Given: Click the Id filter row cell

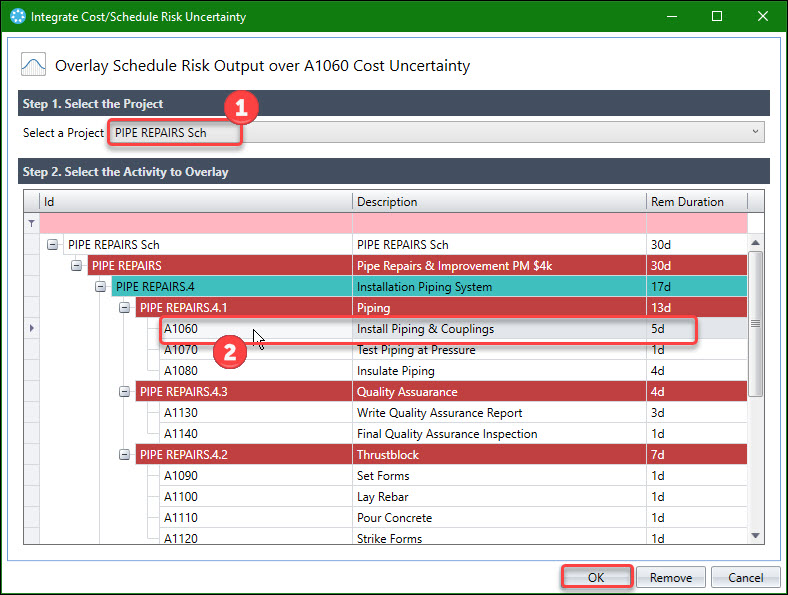Looking at the screenshot, I should pyautogui.click(x=195, y=223).
